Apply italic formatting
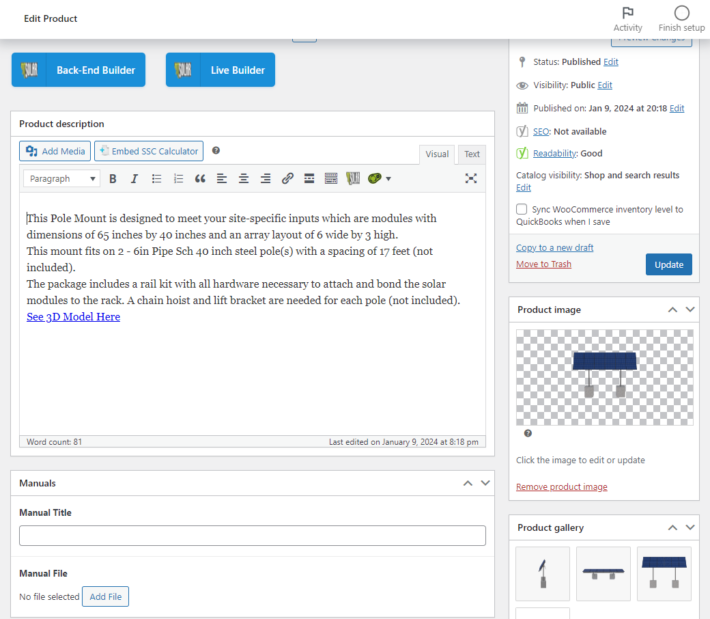The width and height of the screenshot is (710, 619). [x=134, y=179]
